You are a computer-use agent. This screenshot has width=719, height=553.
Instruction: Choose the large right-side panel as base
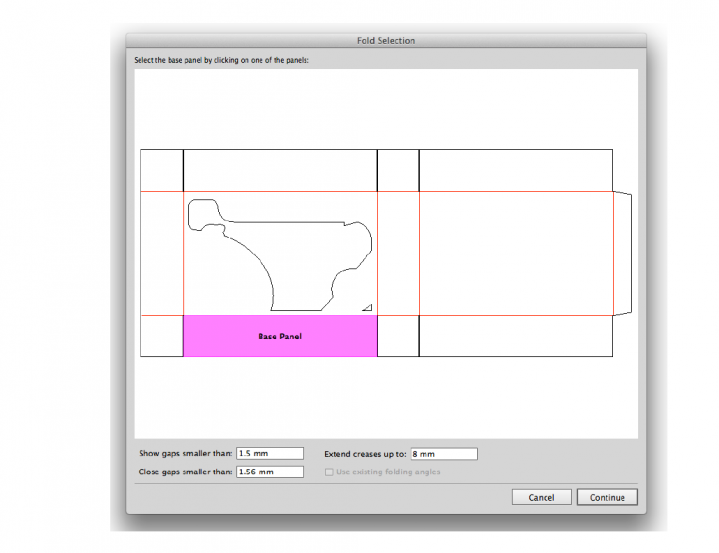click(515, 253)
